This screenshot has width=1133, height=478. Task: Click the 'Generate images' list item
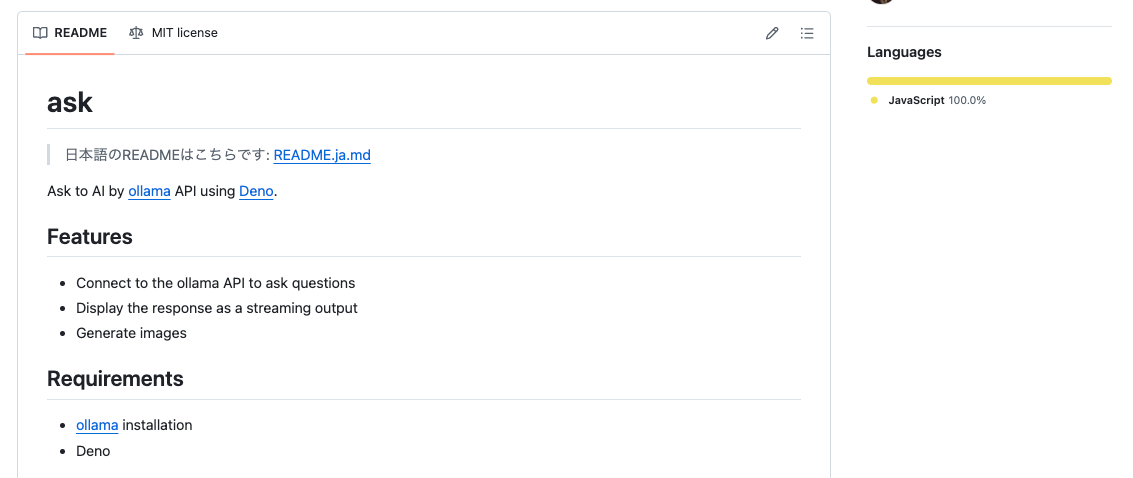[131, 333]
